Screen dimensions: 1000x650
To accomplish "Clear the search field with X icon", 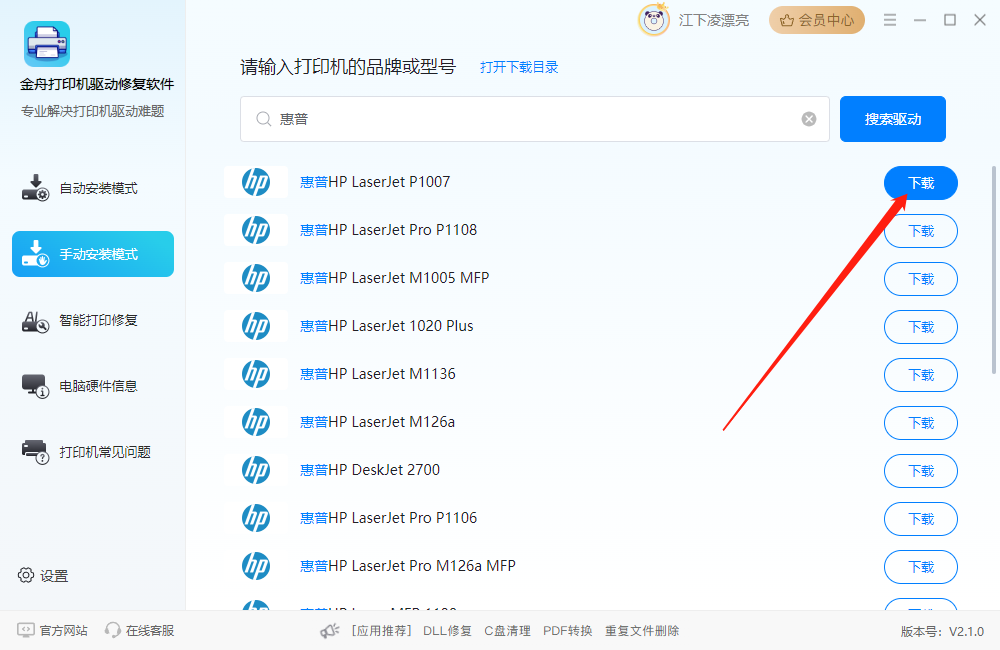I will point(809,119).
